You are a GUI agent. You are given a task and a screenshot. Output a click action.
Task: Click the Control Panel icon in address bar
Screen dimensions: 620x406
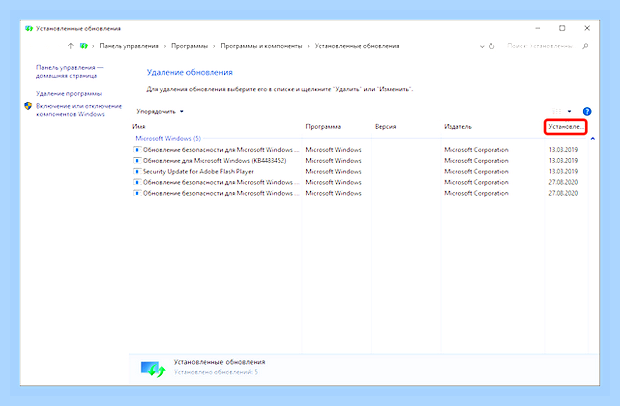click(83, 46)
